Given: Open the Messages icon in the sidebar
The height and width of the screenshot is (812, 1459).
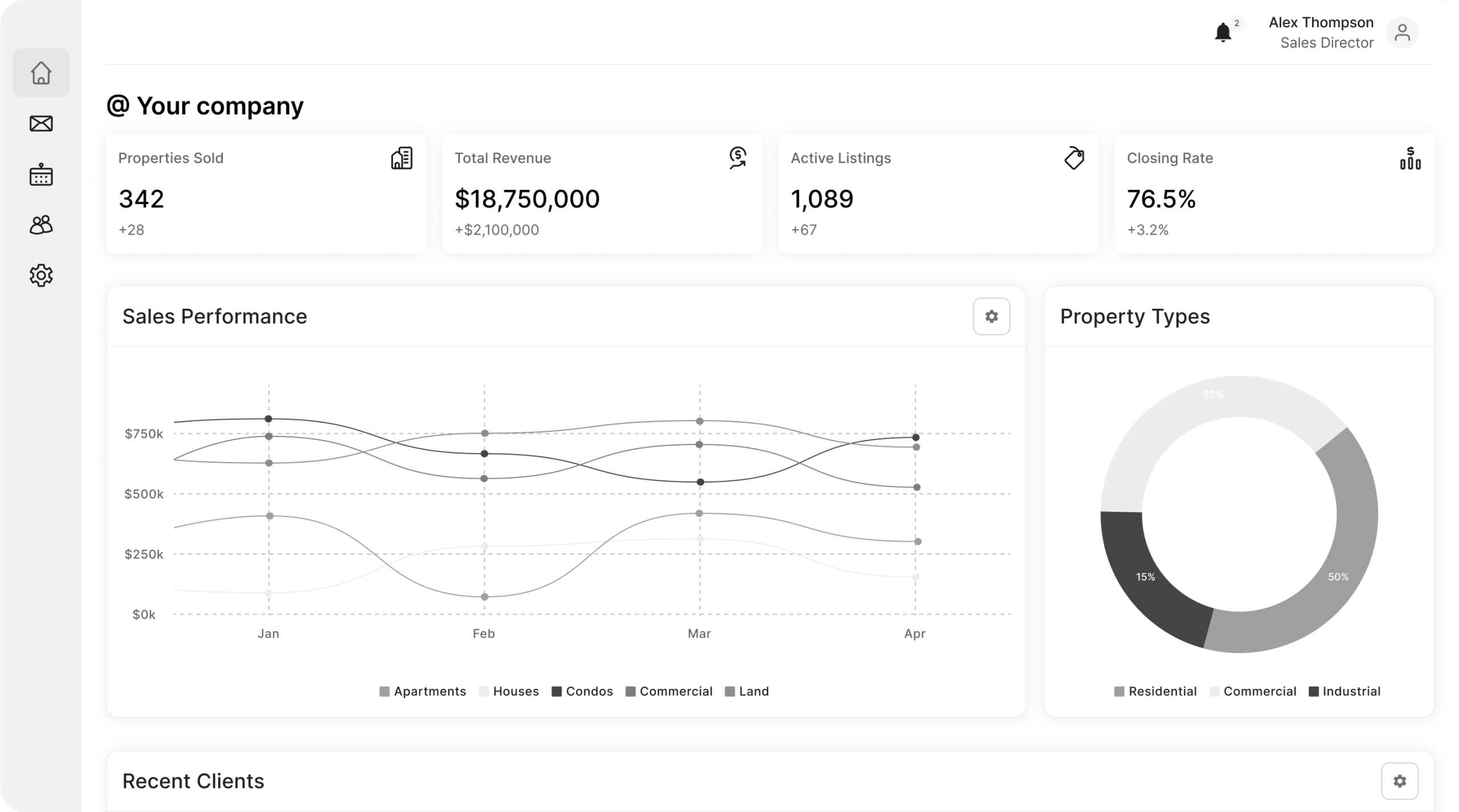Looking at the screenshot, I should coord(40,123).
